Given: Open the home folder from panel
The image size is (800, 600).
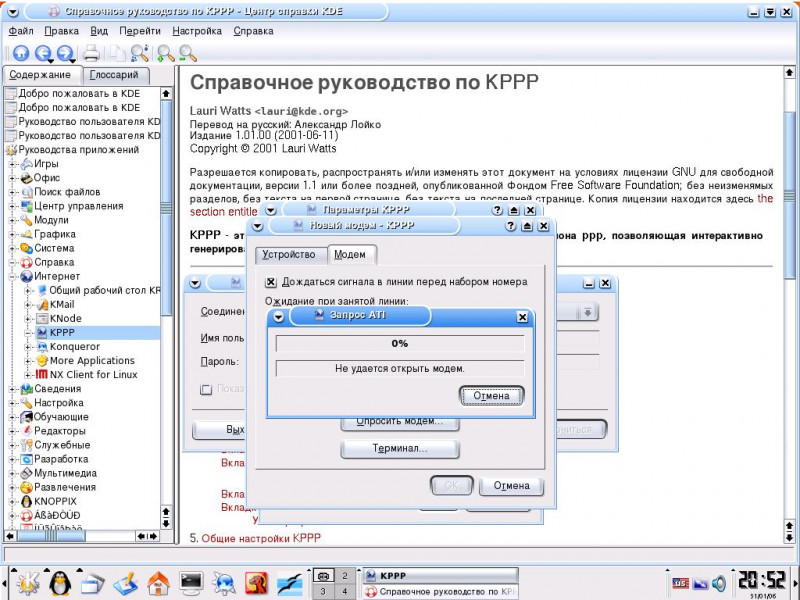Looking at the screenshot, I should tap(158, 584).
